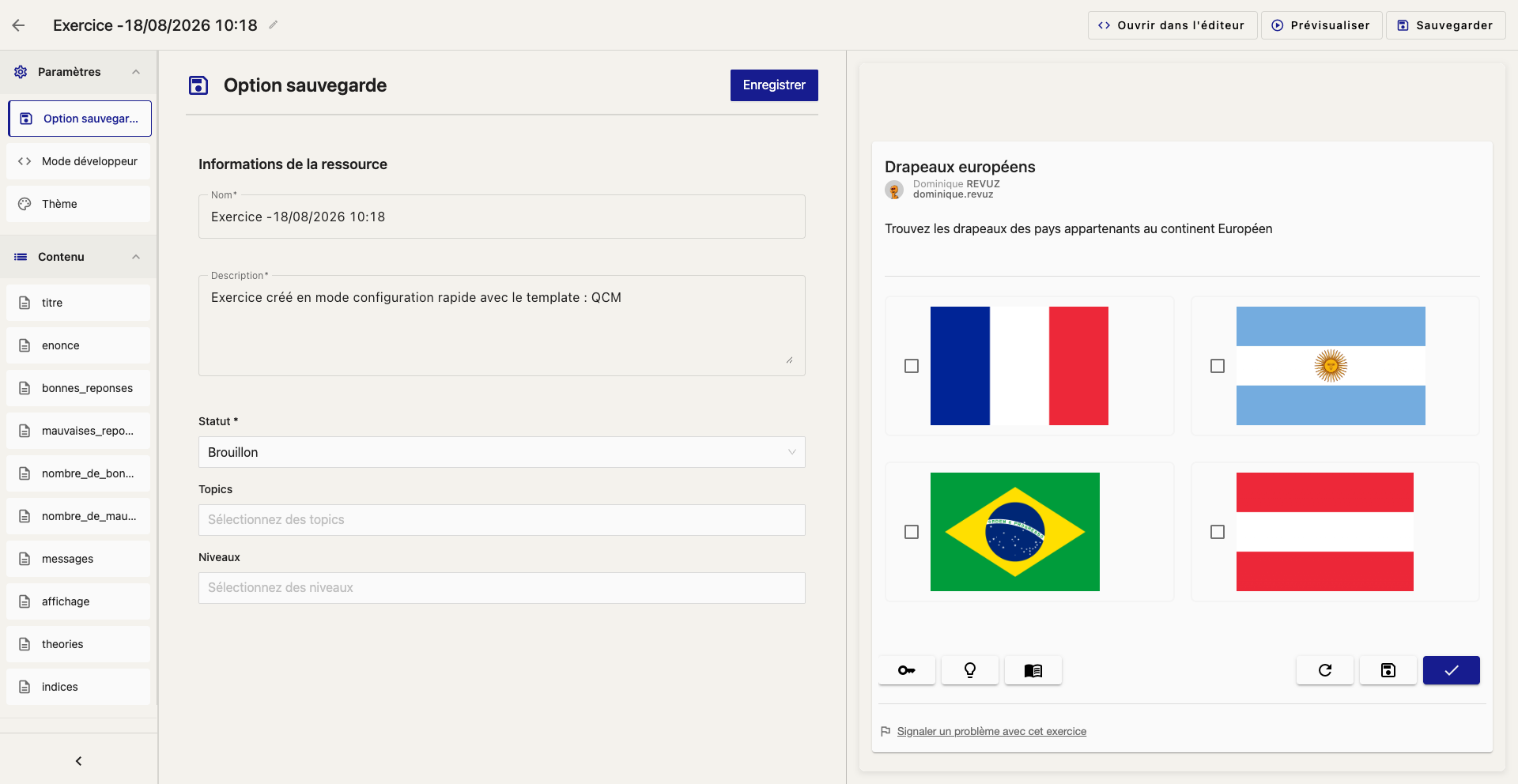Screen dimensions: 1518x784
Task: Click the open book theory icon button
Action: click(x=1033, y=670)
